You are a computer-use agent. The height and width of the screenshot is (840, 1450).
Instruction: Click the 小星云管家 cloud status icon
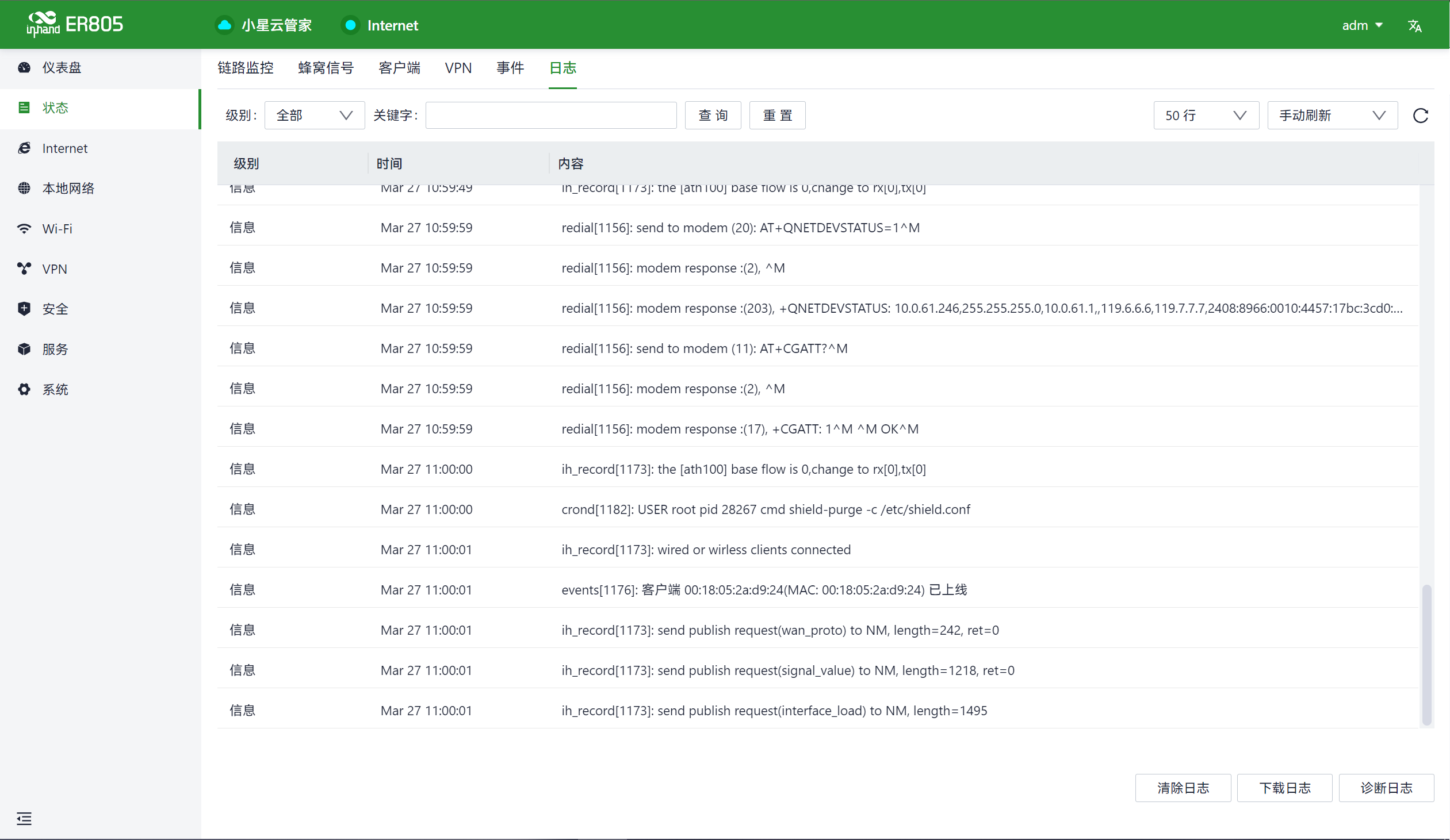tap(224, 25)
